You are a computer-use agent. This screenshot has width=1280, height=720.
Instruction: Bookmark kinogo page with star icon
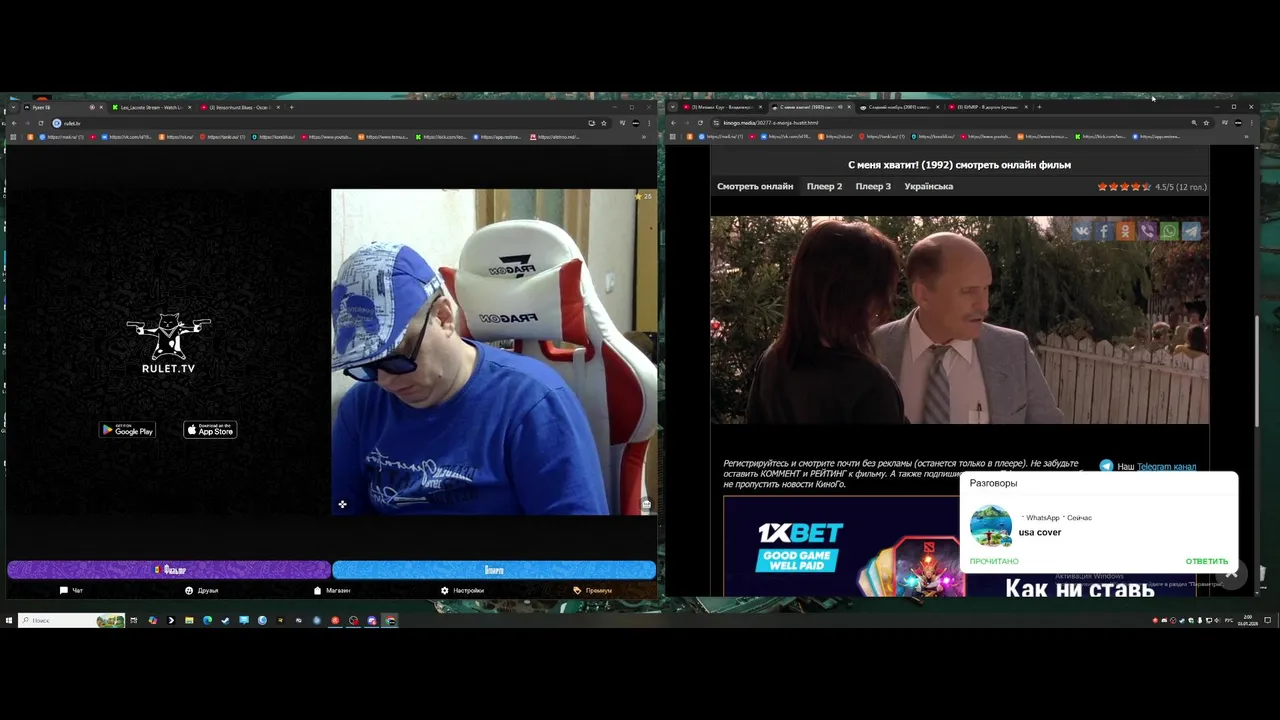(1206, 123)
